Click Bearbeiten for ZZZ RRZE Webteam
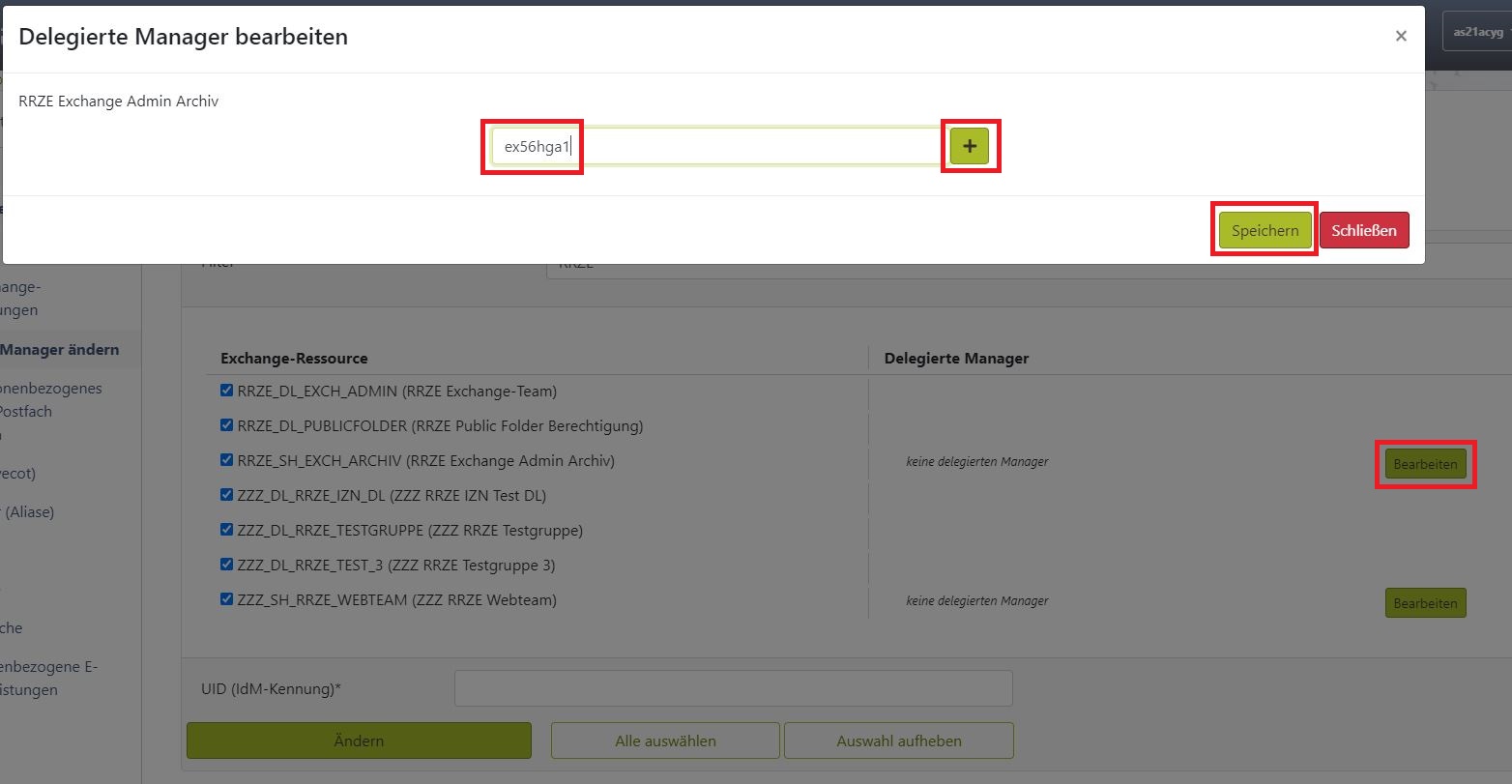 coord(1425,603)
